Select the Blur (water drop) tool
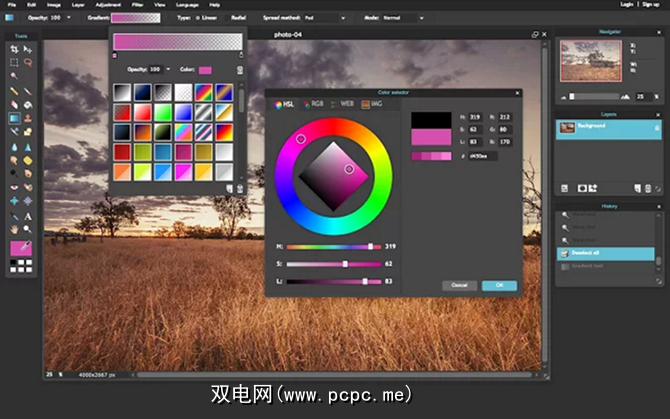 click(14, 147)
